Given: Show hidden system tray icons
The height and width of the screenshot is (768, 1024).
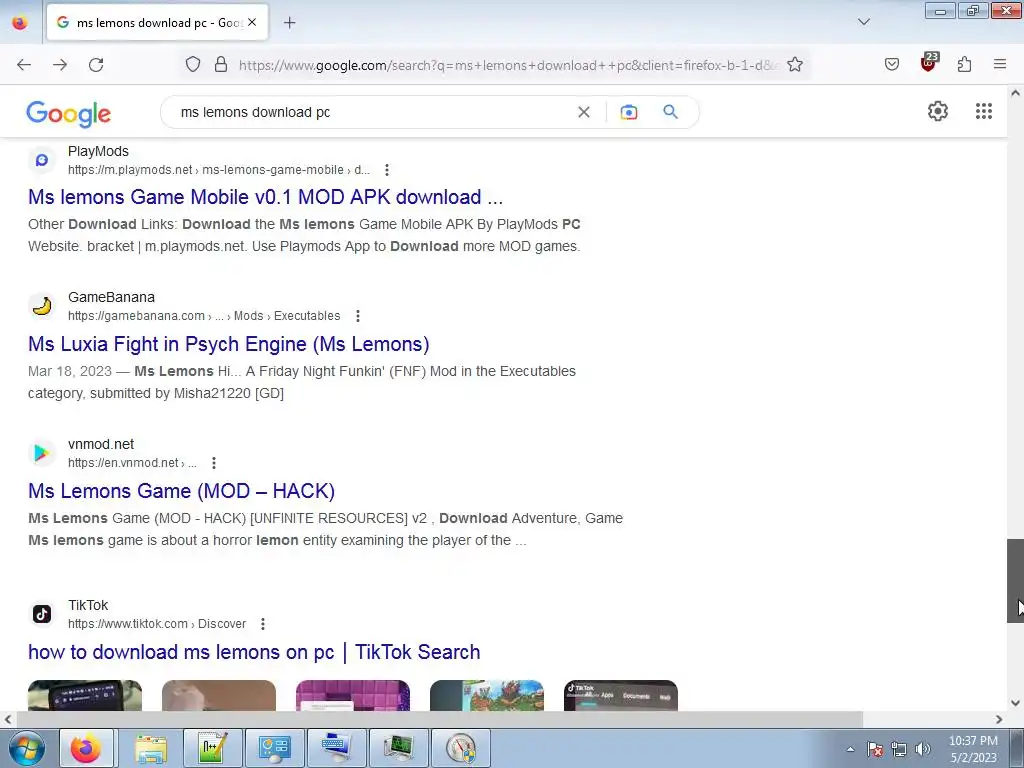Looking at the screenshot, I should point(850,749).
